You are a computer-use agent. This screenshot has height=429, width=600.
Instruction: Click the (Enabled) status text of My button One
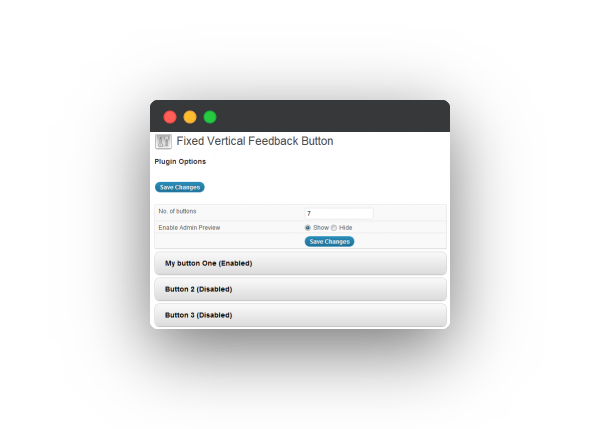point(235,263)
